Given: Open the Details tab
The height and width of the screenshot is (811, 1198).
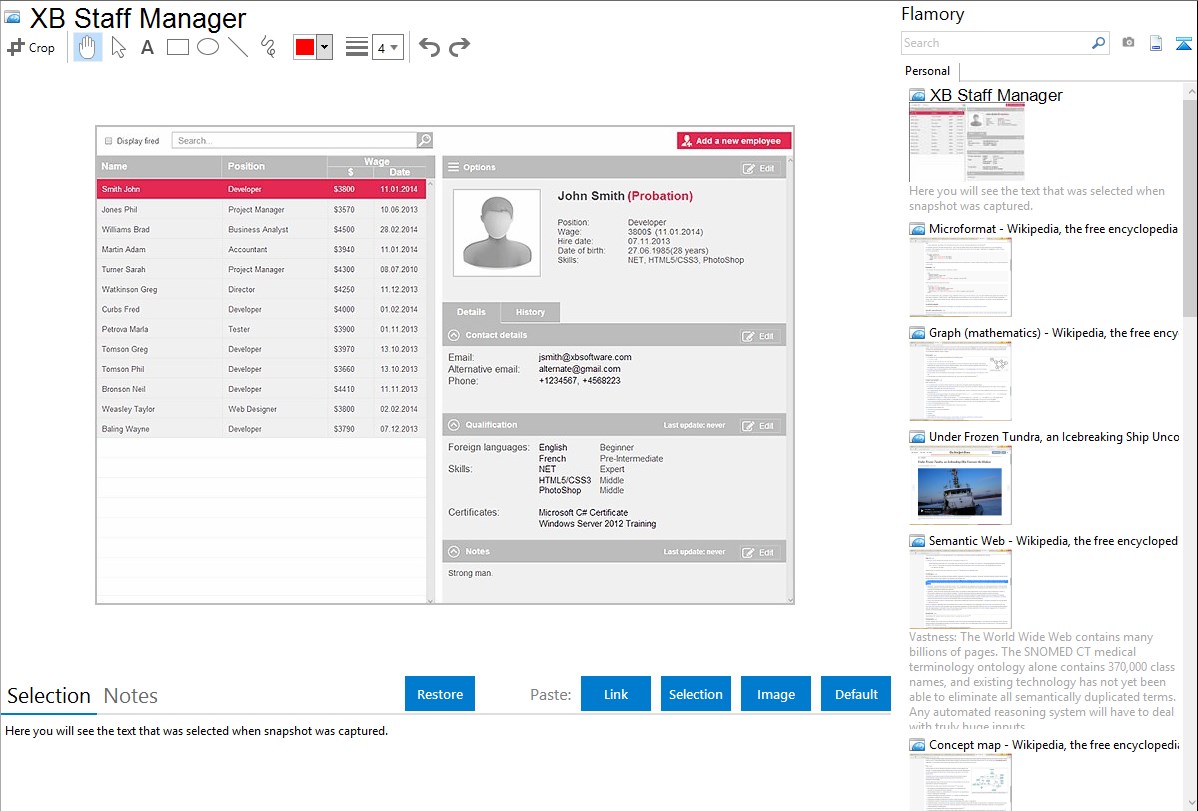Looking at the screenshot, I should pyautogui.click(x=471, y=312).
